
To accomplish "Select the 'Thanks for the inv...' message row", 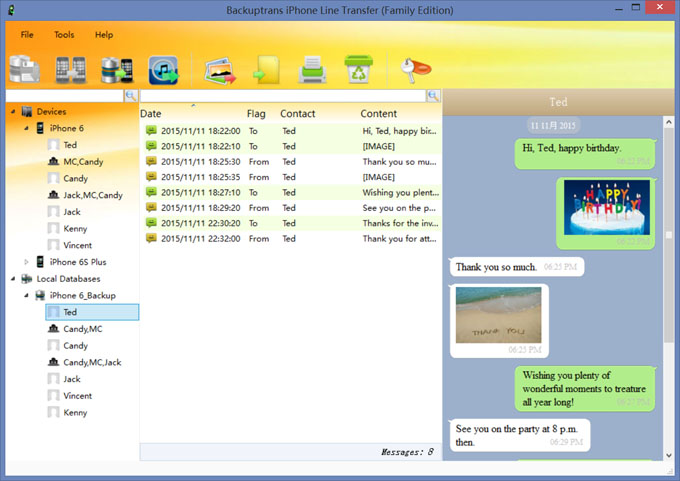I will pyautogui.click(x=292, y=223).
